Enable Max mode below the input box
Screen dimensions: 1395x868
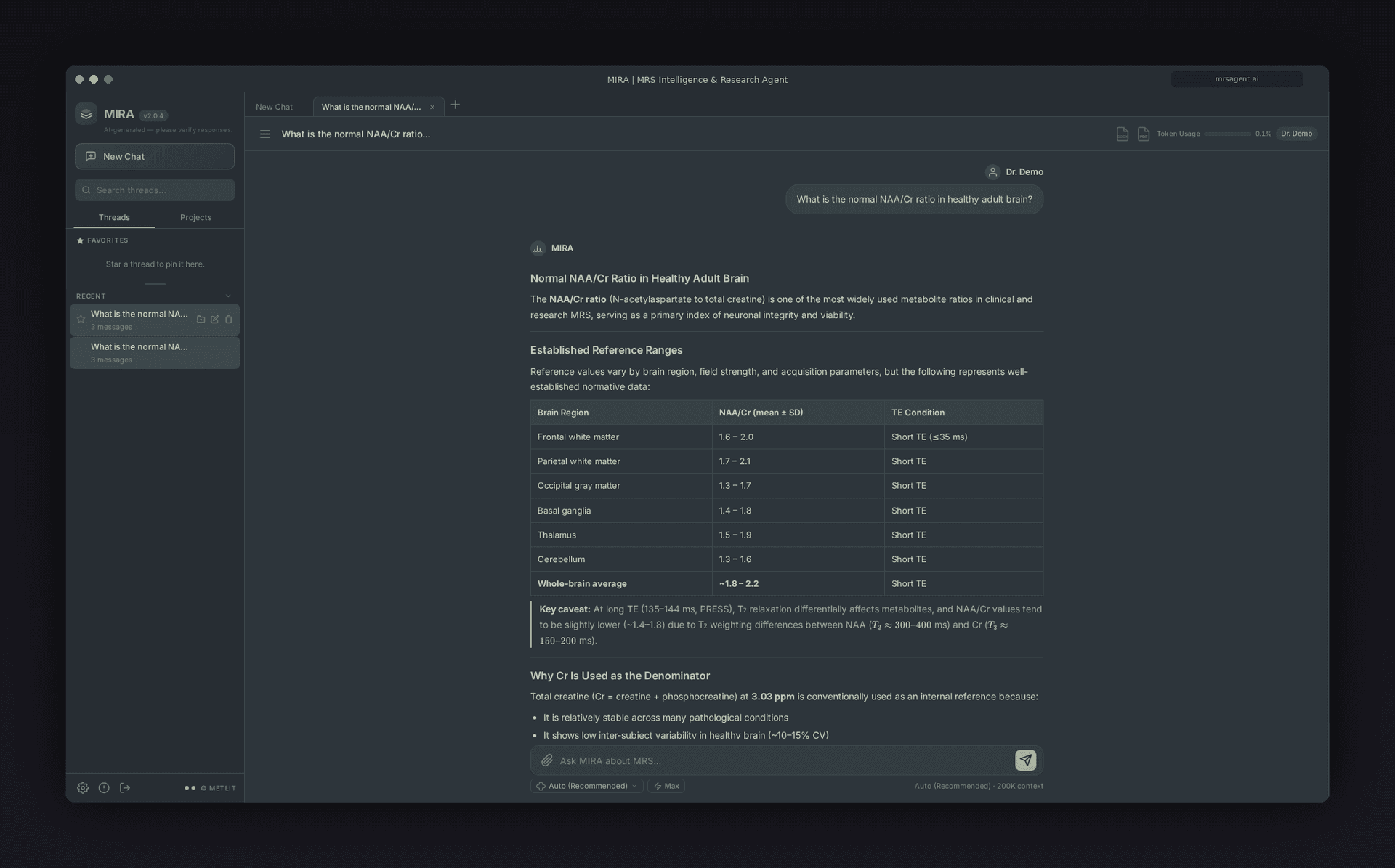pyautogui.click(x=666, y=786)
